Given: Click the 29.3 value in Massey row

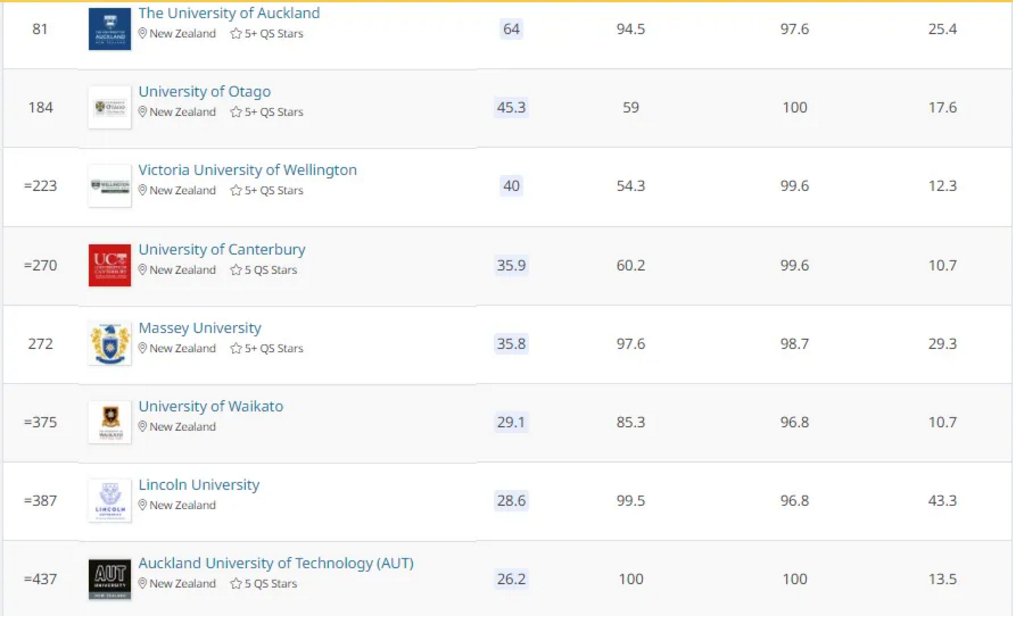Looking at the screenshot, I should pos(942,344).
